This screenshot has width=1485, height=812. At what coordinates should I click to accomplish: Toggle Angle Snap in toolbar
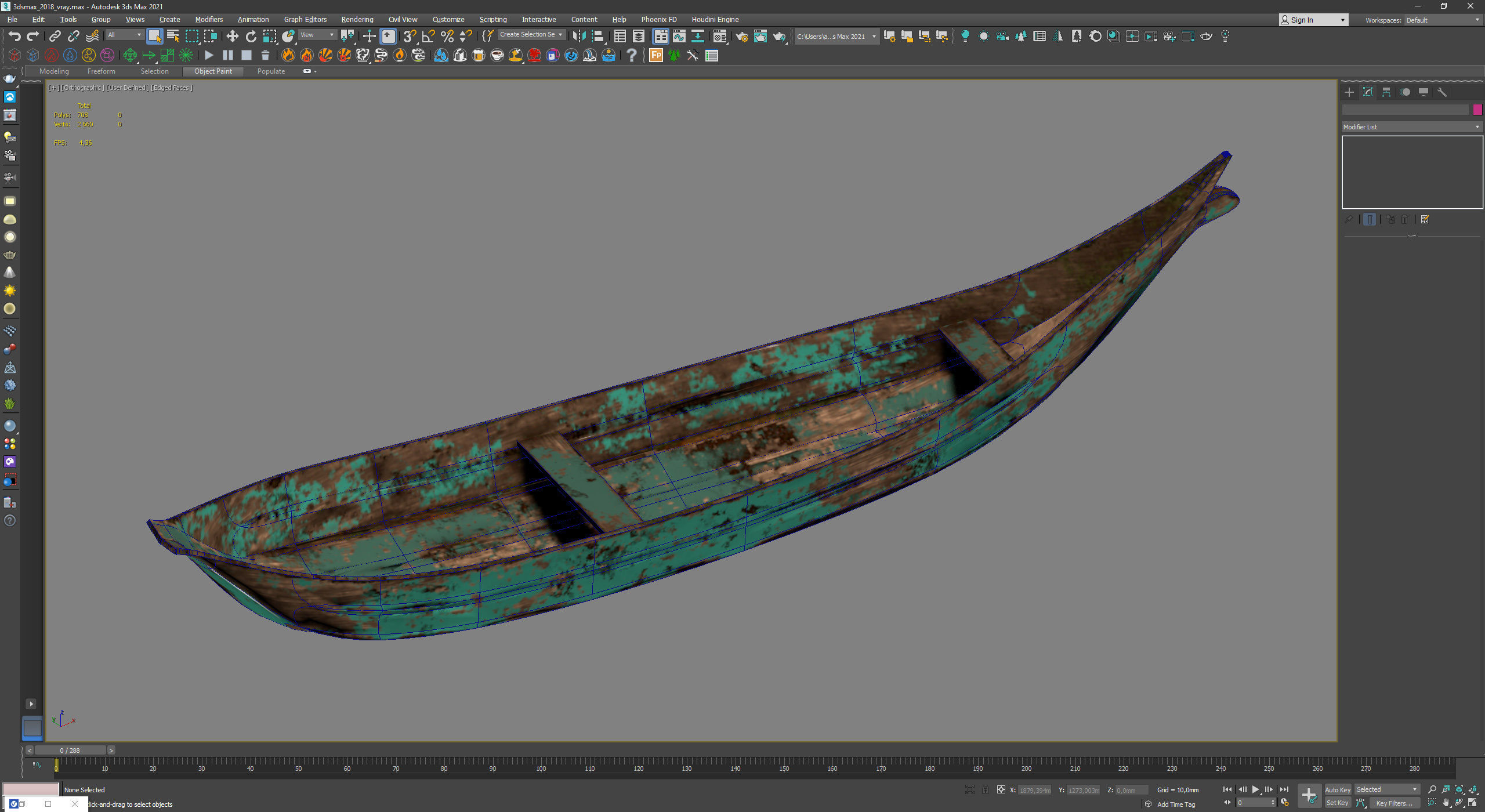[428, 37]
